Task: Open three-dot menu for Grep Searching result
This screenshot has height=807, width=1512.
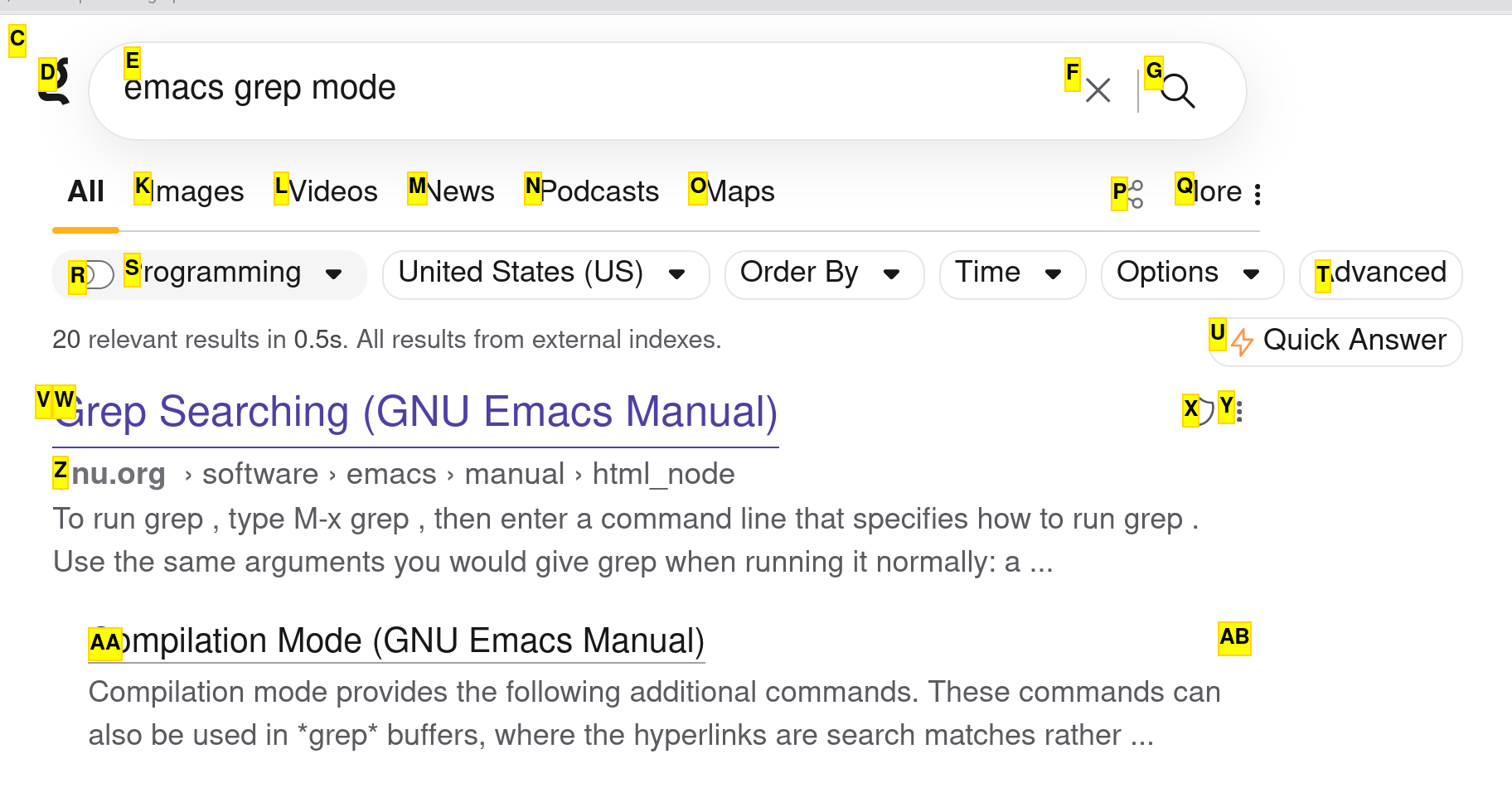Action: coord(1238,410)
